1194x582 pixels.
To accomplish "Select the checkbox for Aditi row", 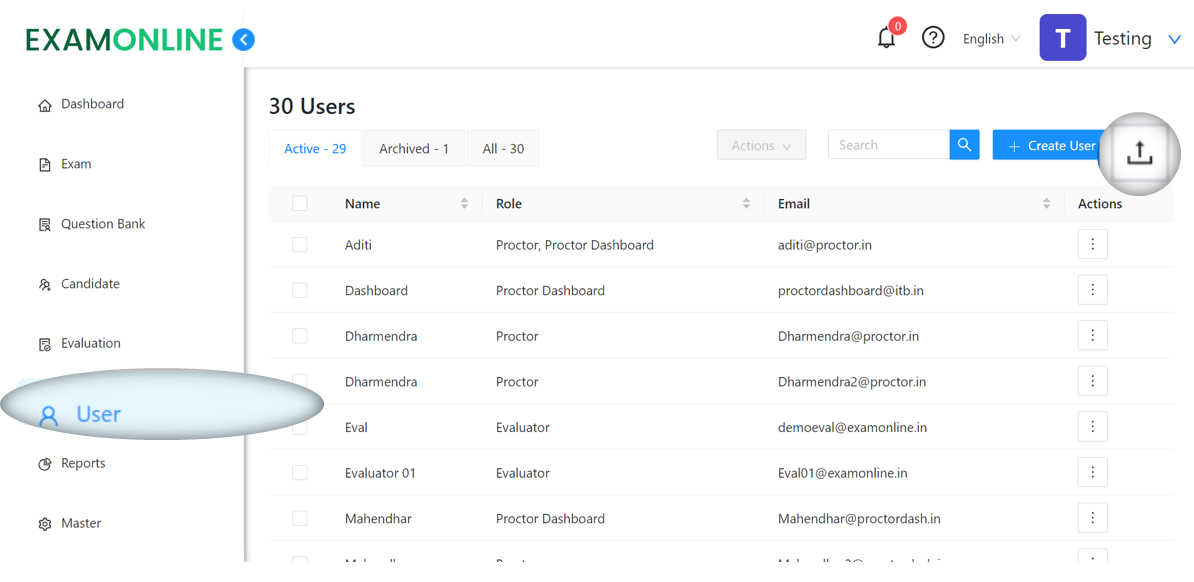I will (300, 245).
